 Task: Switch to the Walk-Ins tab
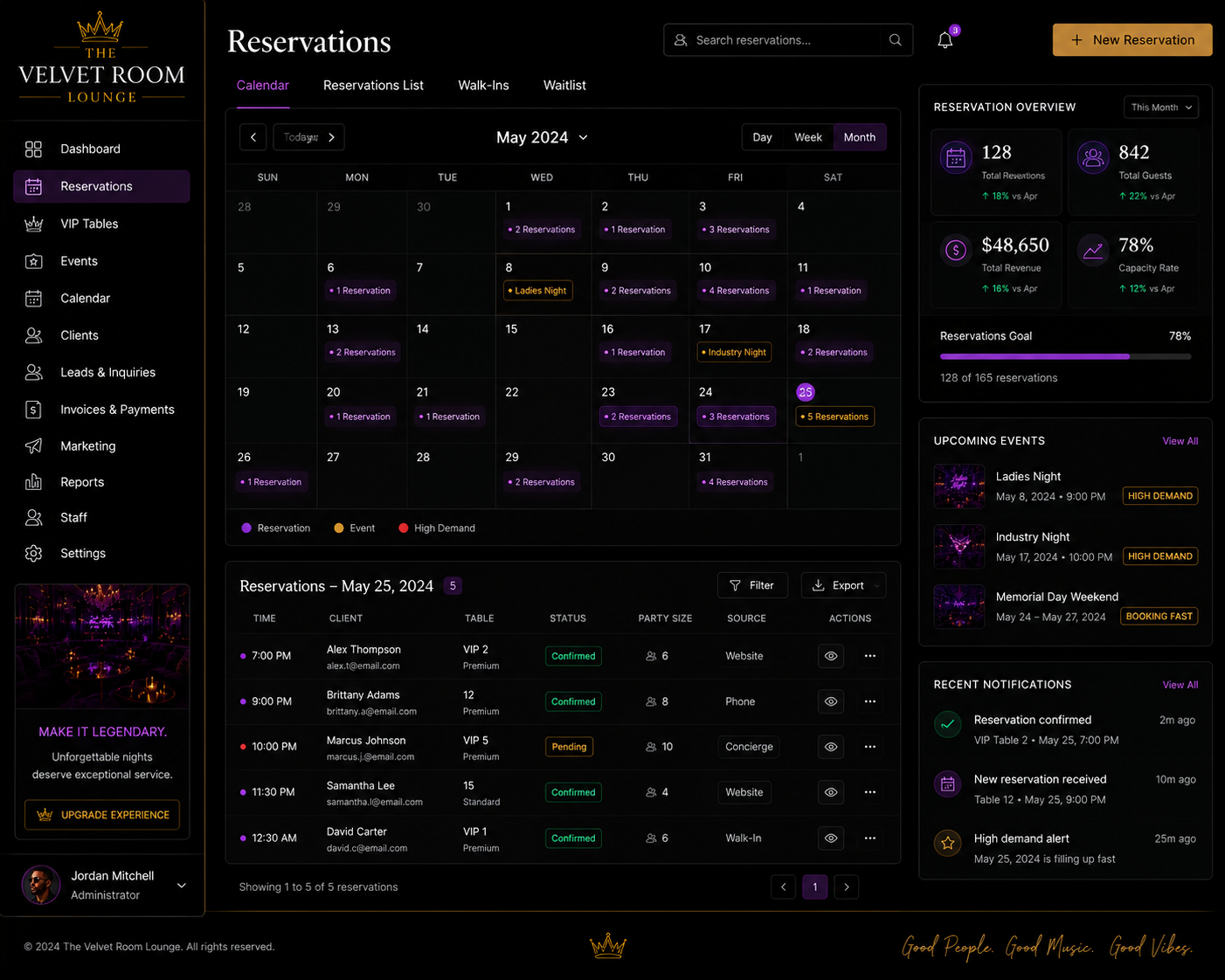click(x=483, y=86)
